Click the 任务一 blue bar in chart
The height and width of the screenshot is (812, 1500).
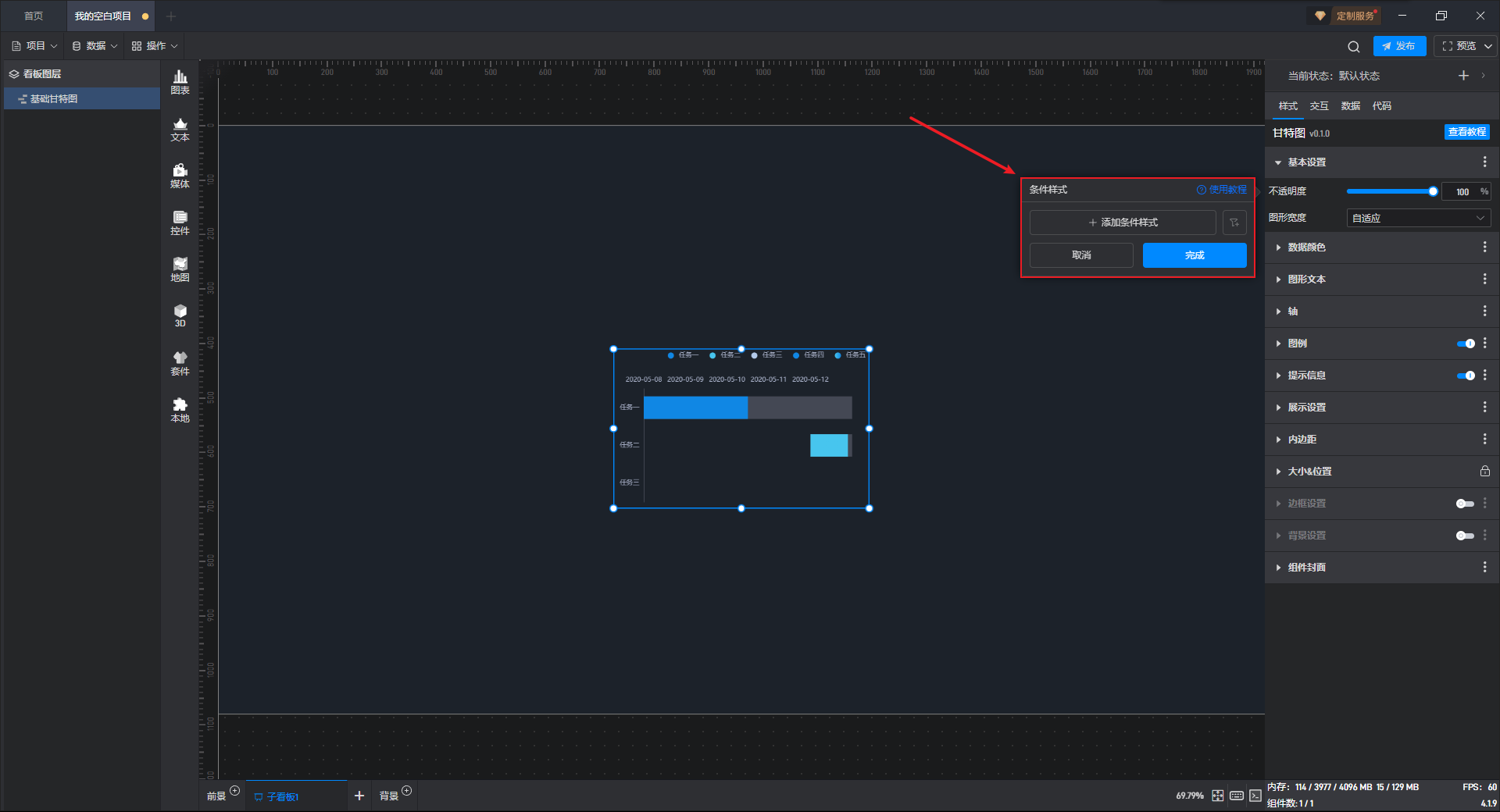(x=695, y=408)
